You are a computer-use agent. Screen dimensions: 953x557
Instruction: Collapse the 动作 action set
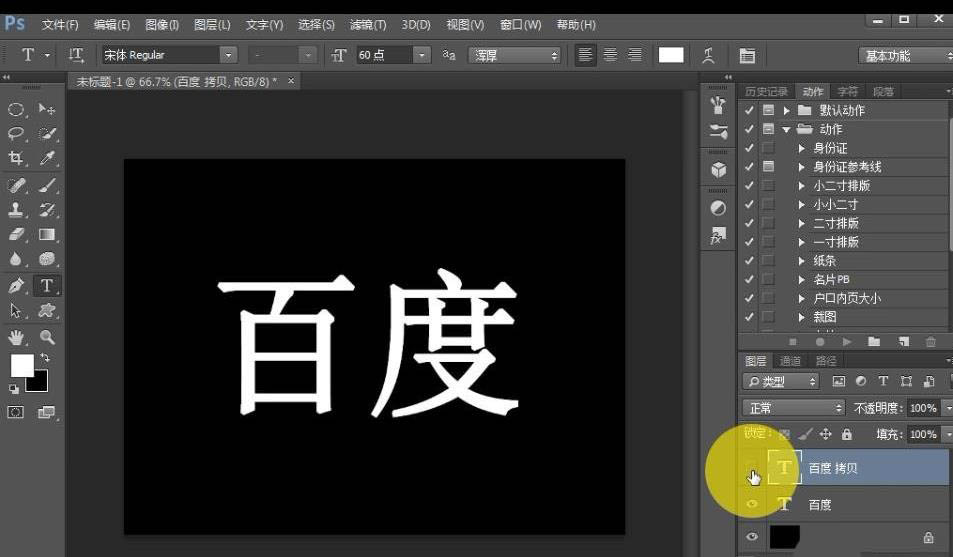pyautogui.click(x=786, y=129)
